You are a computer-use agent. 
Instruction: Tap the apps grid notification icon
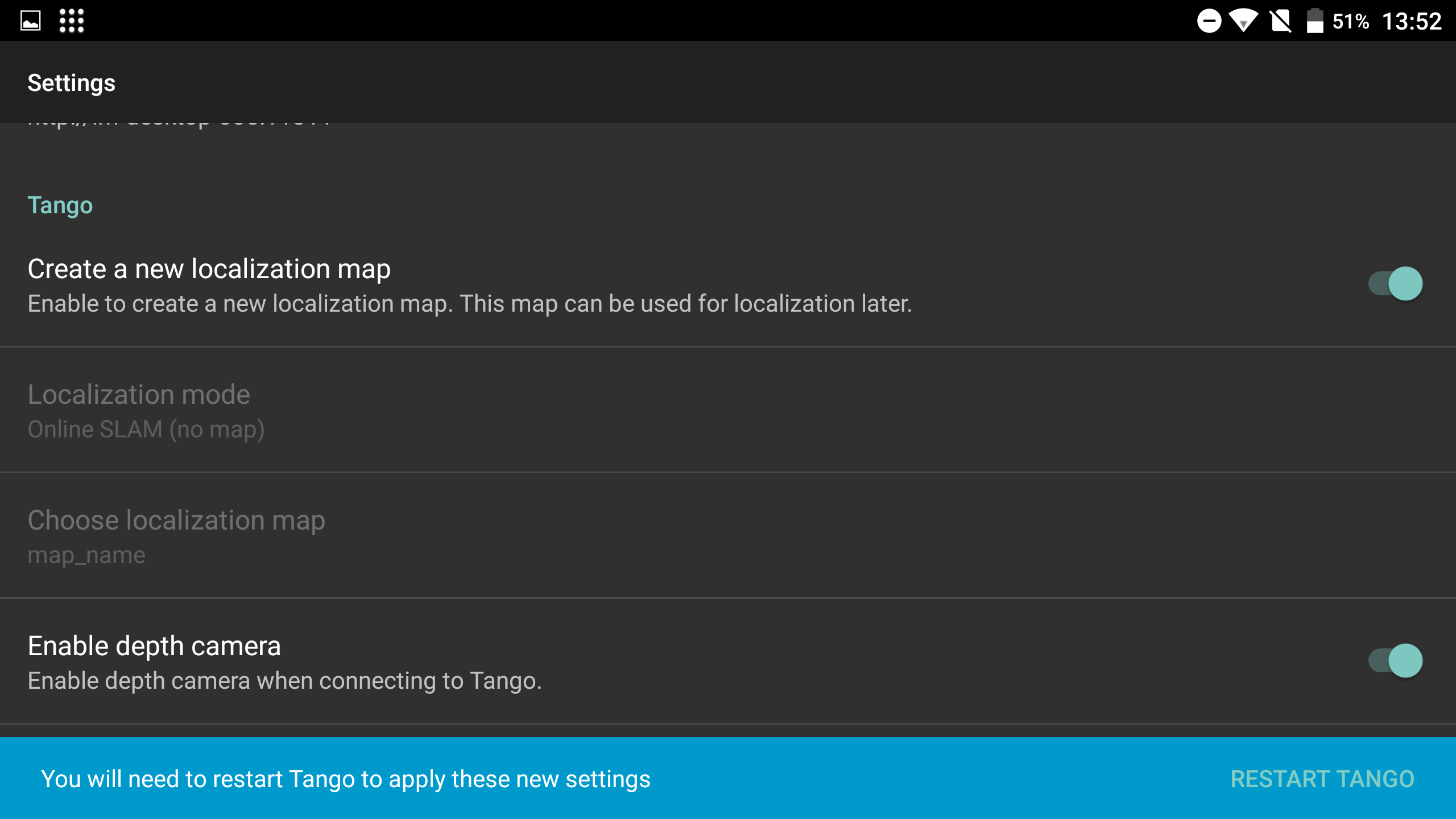72,21
